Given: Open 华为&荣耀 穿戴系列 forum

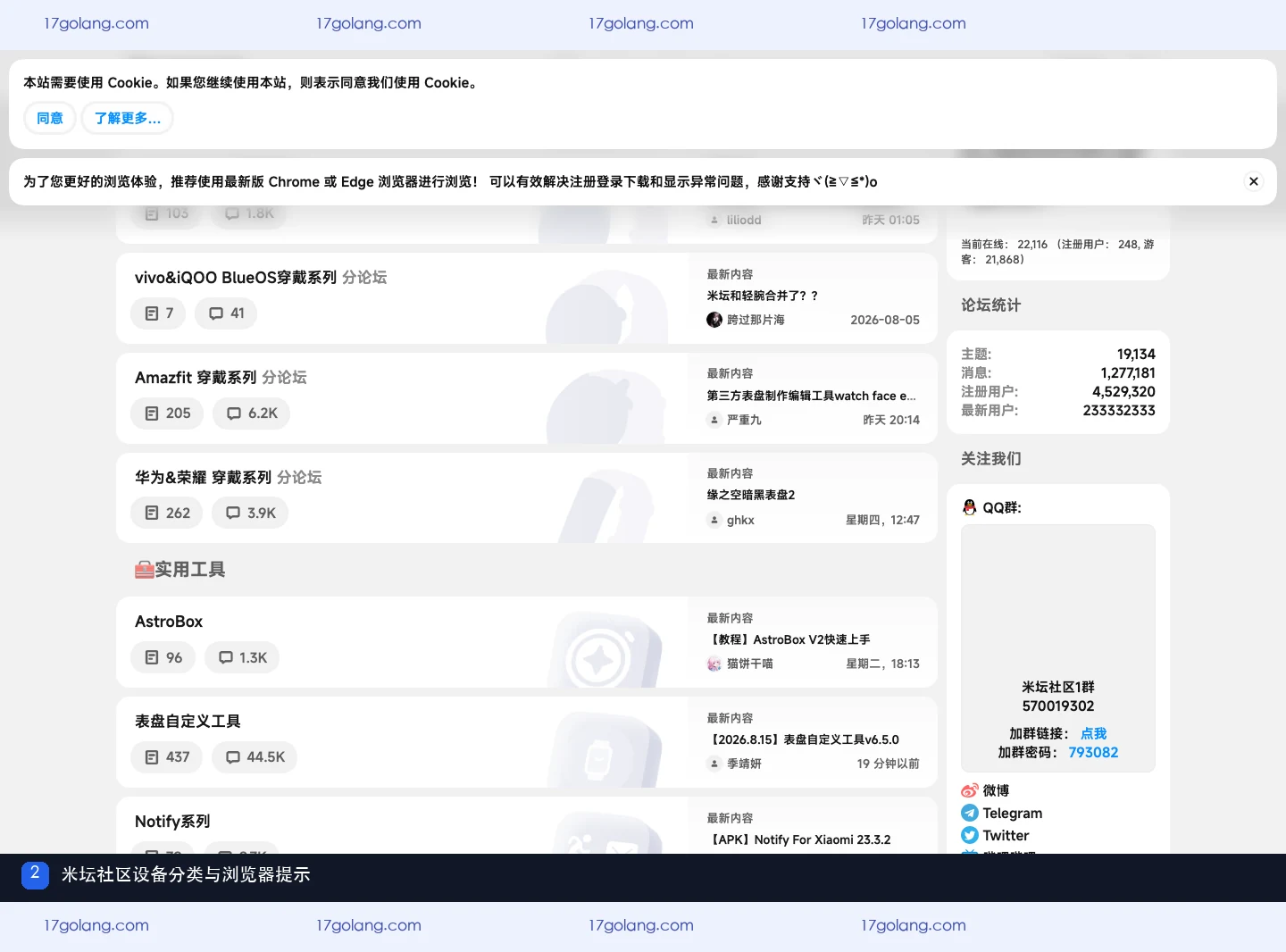Looking at the screenshot, I should click(x=203, y=478).
